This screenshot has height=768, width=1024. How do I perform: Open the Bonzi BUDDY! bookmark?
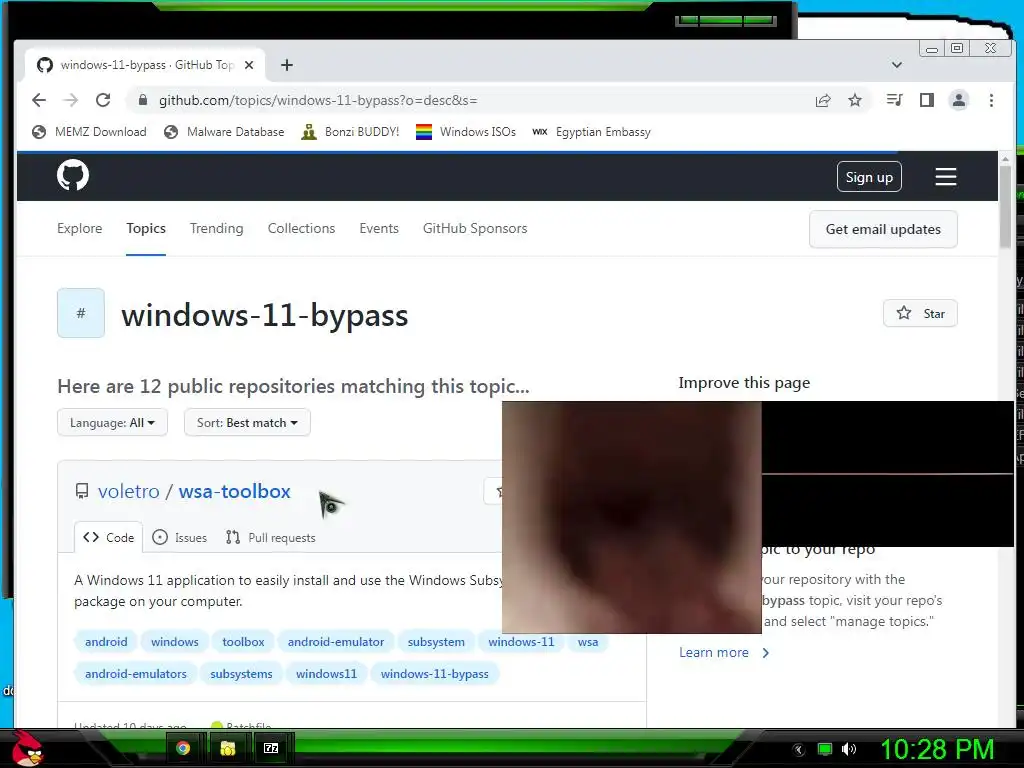pos(350,132)
